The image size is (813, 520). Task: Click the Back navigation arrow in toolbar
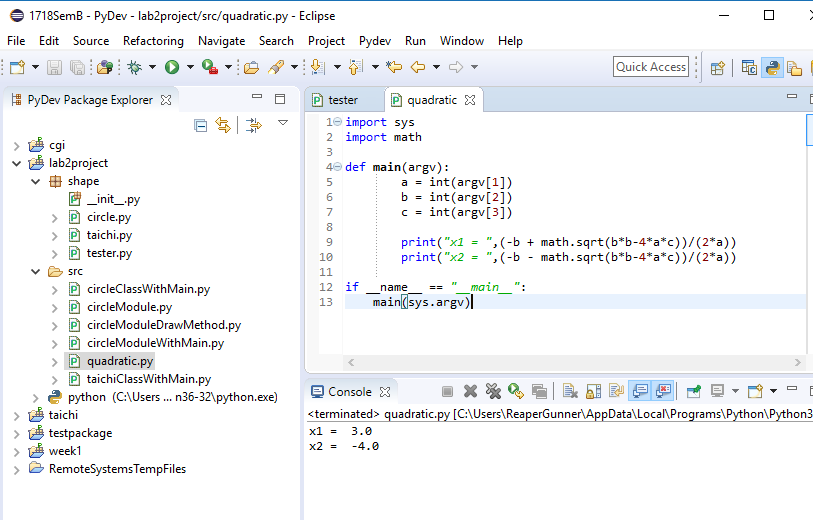[418, 67]
